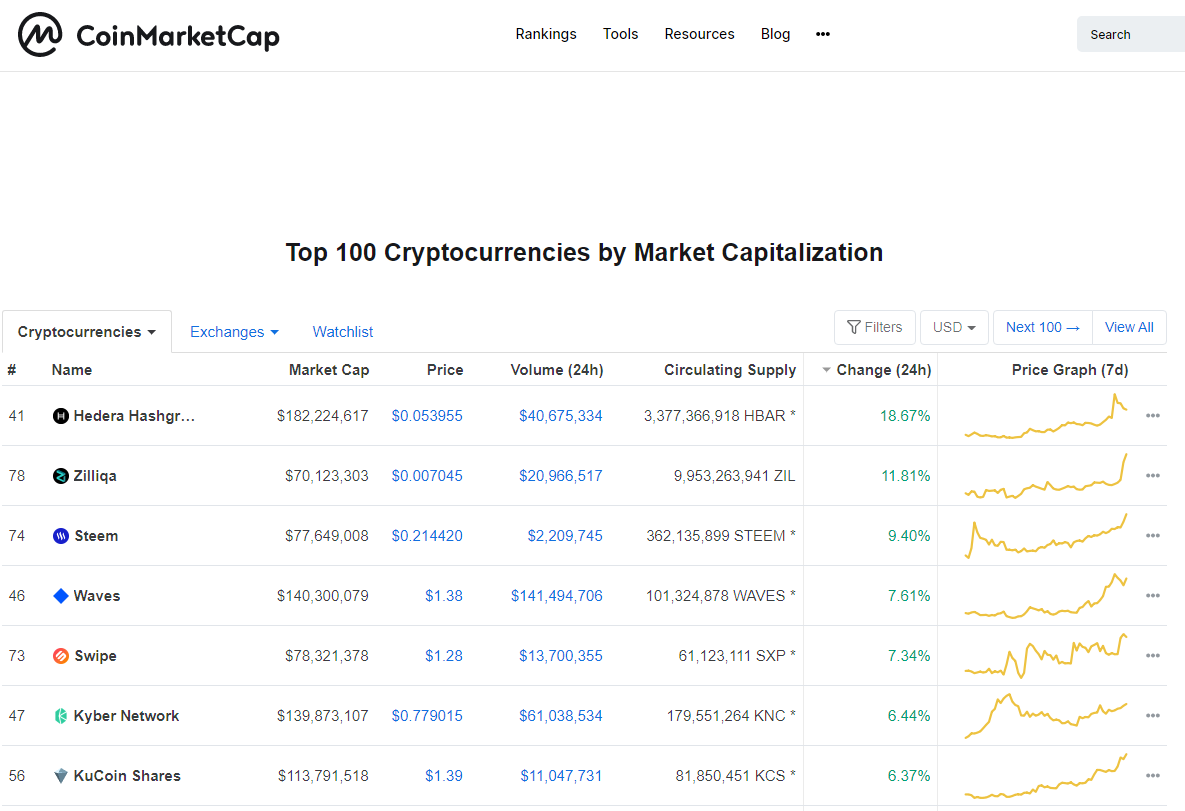Image resolution: width=1185 pixels, height=811 pixels.
Task: Go to Next 100 cryptocurrencies
Action: tap(1043, 327)
